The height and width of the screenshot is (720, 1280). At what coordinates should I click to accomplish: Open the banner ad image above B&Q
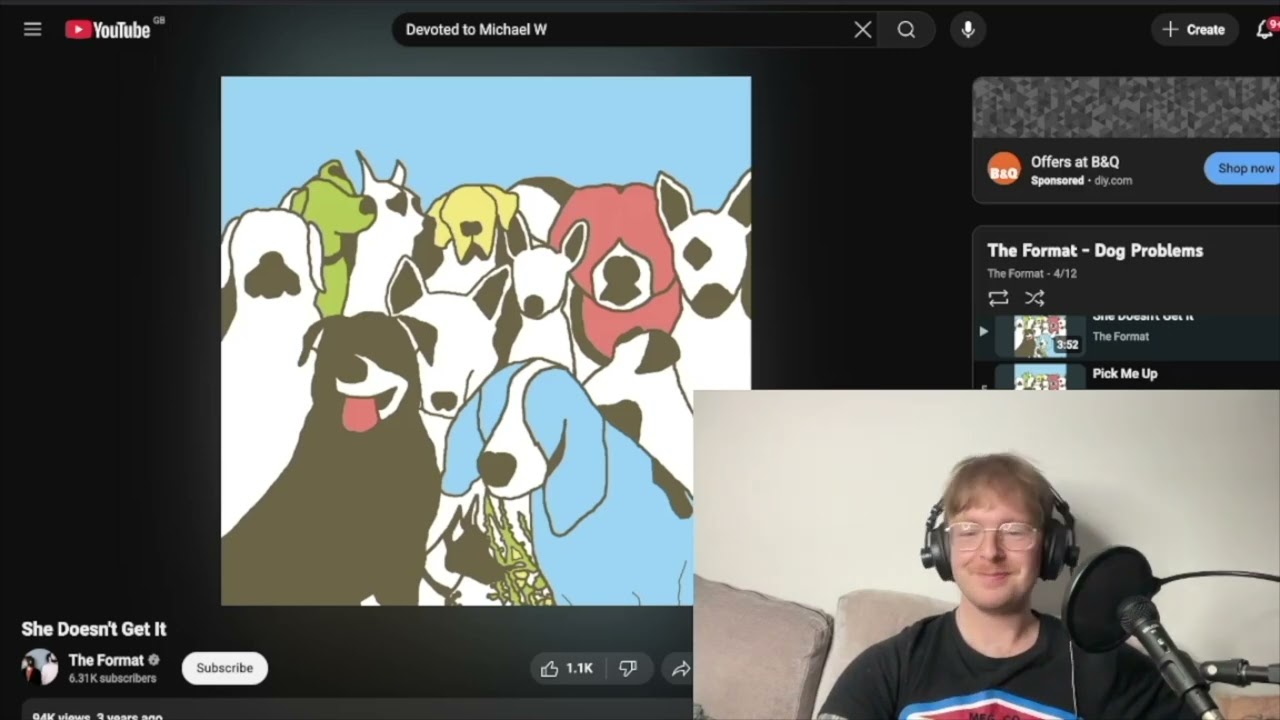coord(1126,107)
